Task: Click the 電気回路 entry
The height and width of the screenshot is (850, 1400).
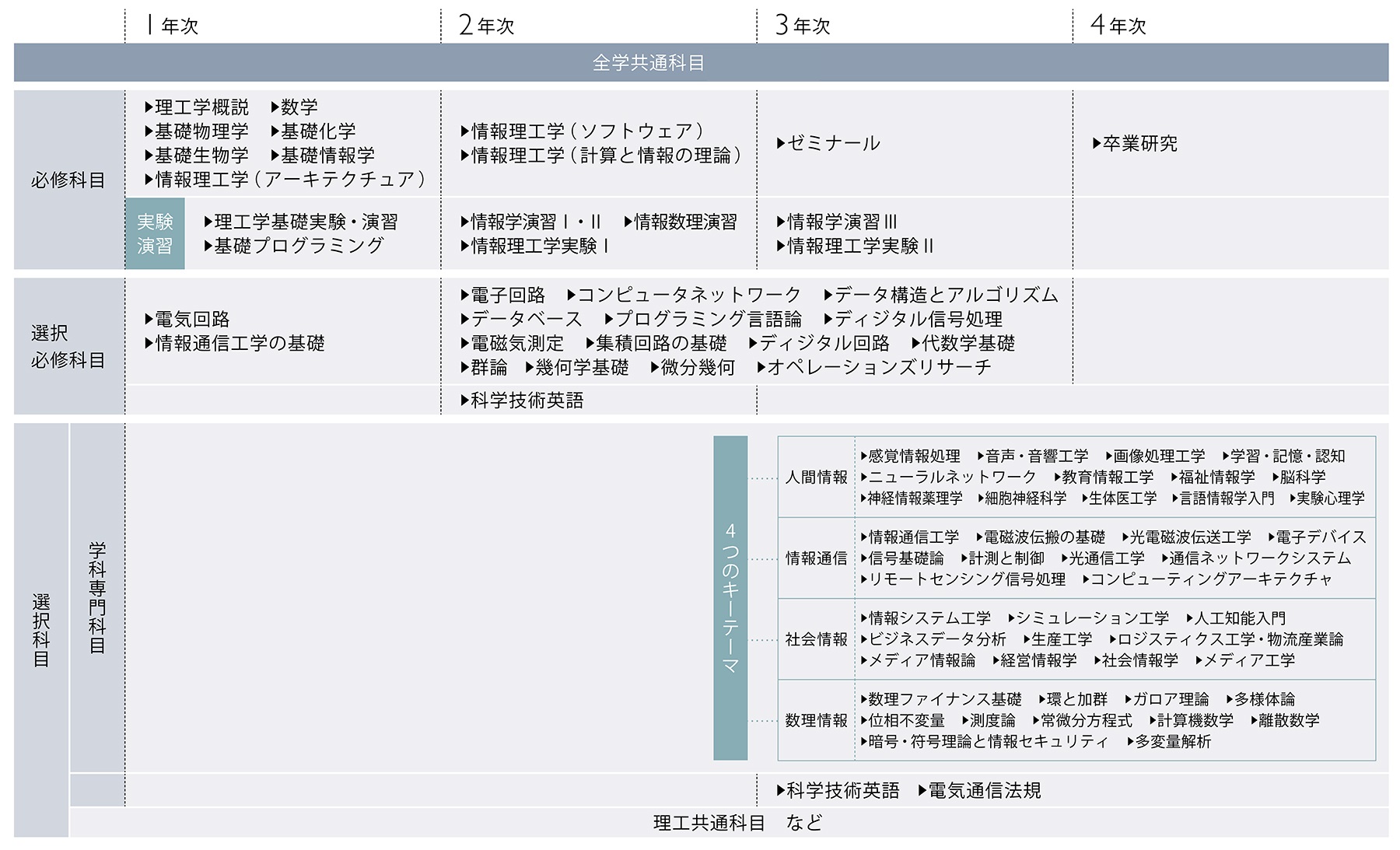Action: tap(187, 319)
